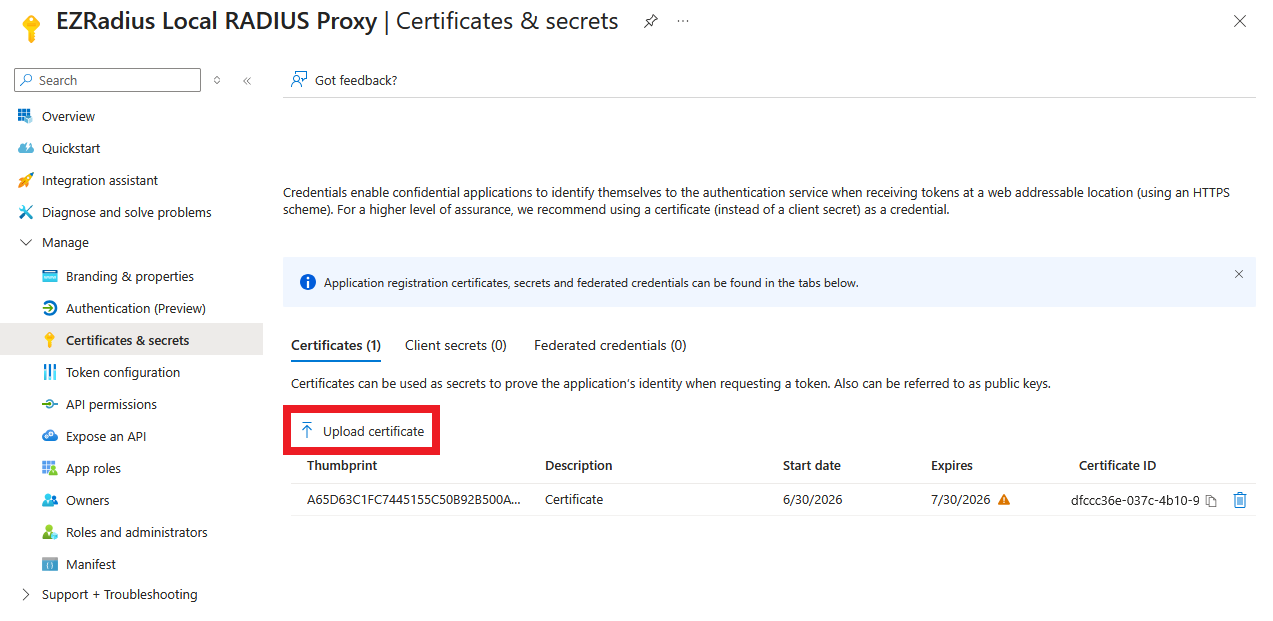Open the more options ellipsis in header
Screen dimensions: 1273x621
coord(683,21)
